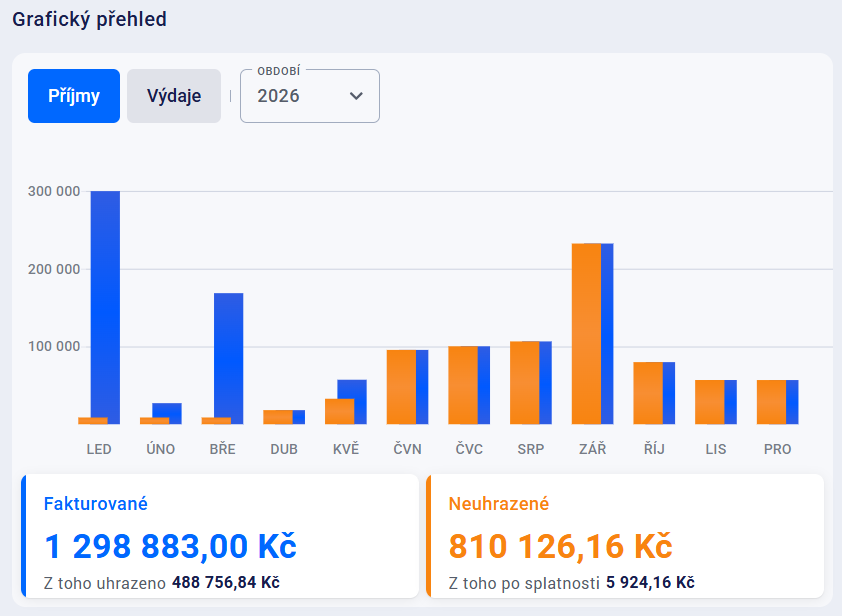
Task: Click the 810 126,16 Kč unpaid amount
Action: (x=560, y=546)
